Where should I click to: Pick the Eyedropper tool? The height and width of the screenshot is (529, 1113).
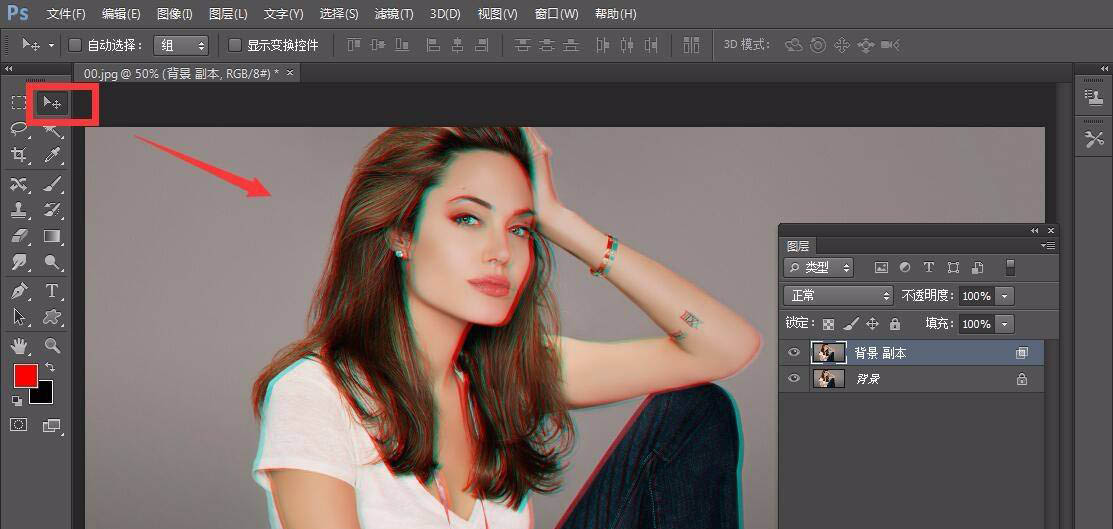pyautogui.click(x=52, y=155)
